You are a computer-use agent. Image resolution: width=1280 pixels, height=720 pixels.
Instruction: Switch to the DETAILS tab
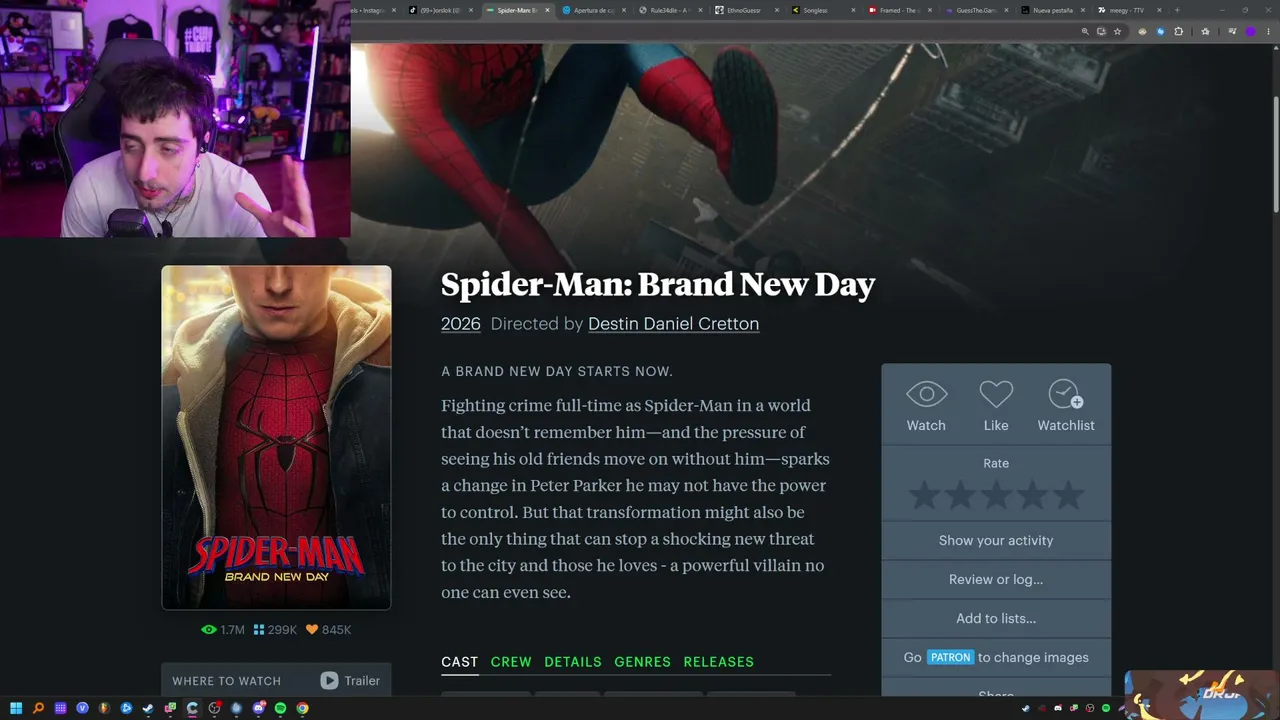pos(573,662)
